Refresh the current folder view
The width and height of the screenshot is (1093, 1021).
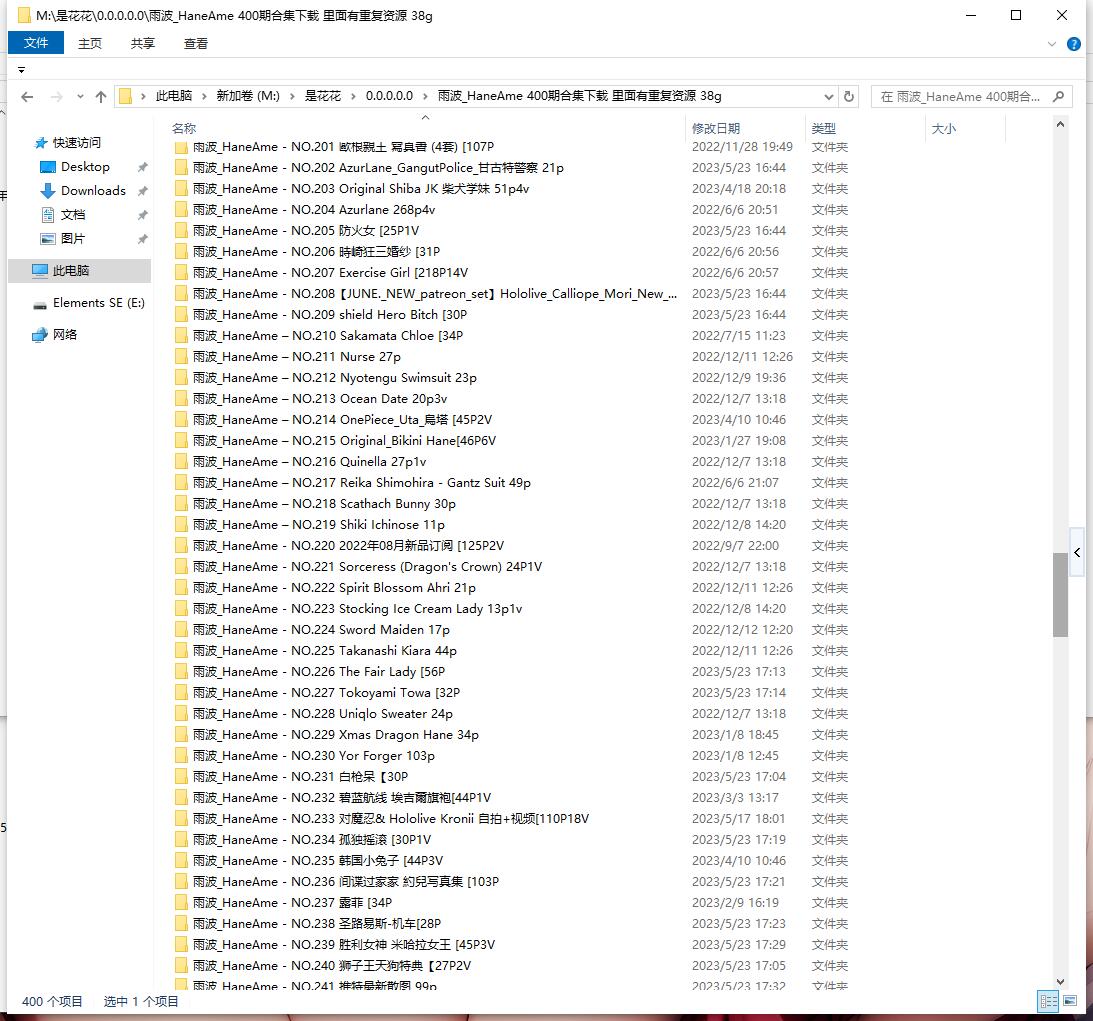(x=848, y=96)
